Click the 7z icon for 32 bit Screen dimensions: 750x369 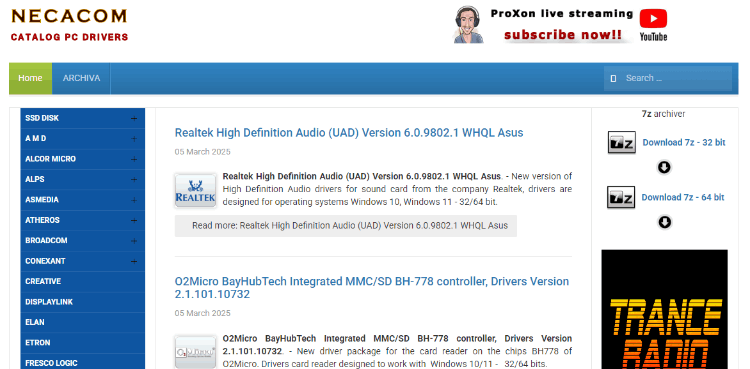coord(621,142)
